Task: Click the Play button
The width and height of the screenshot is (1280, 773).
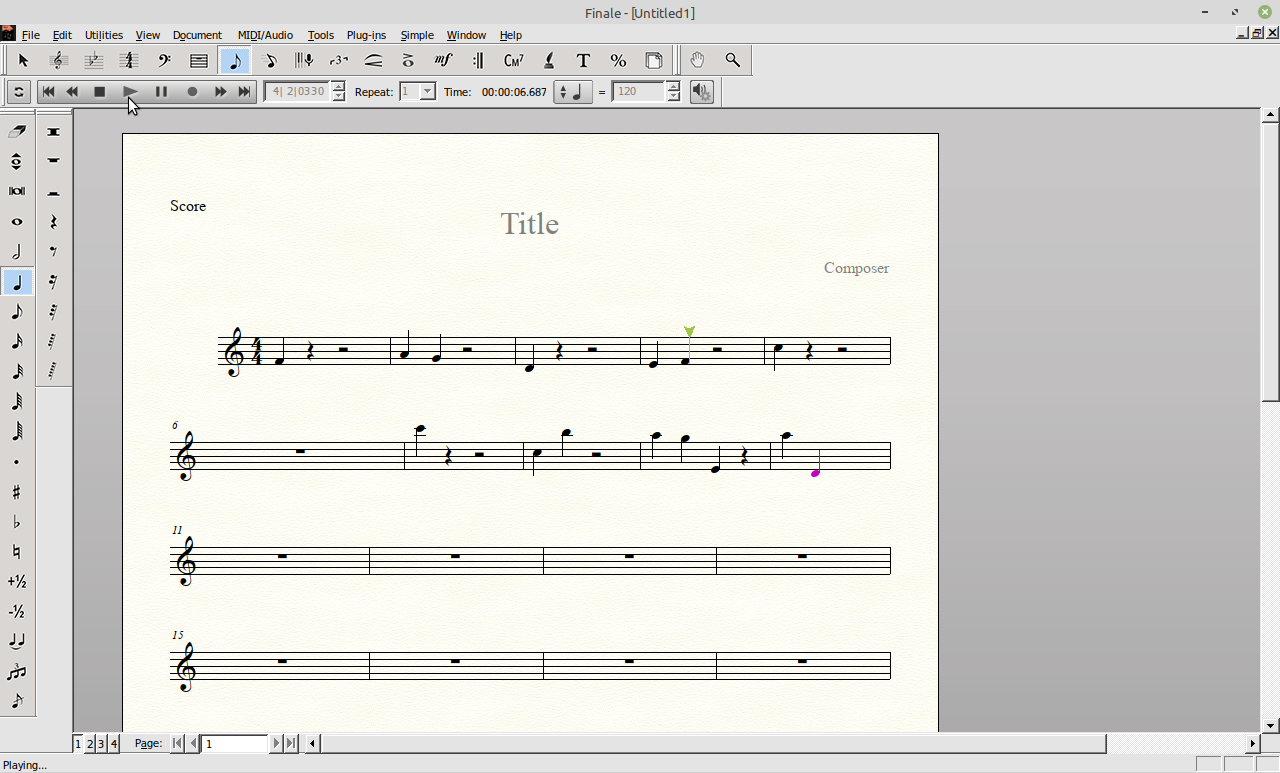Action: point(130,92)
